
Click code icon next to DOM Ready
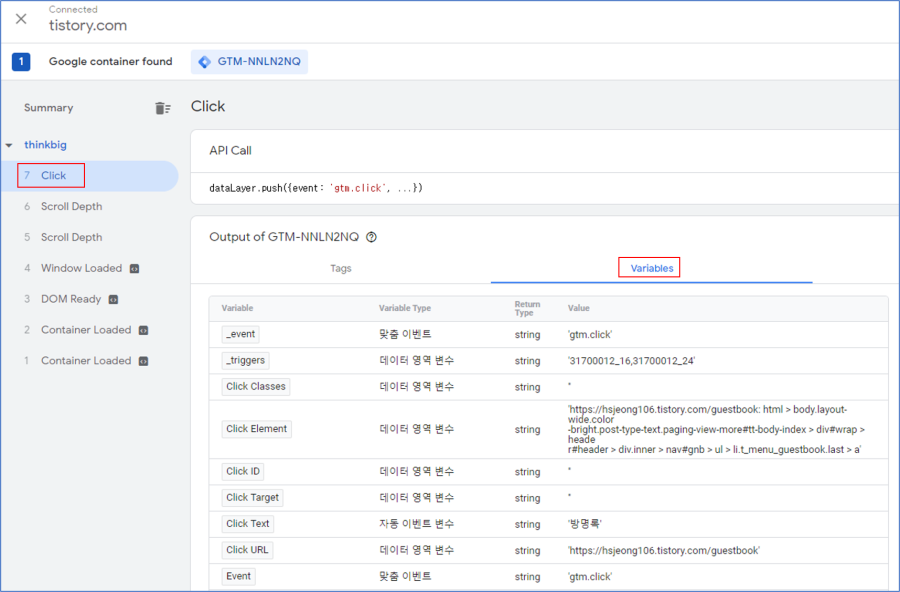(113, 300)
